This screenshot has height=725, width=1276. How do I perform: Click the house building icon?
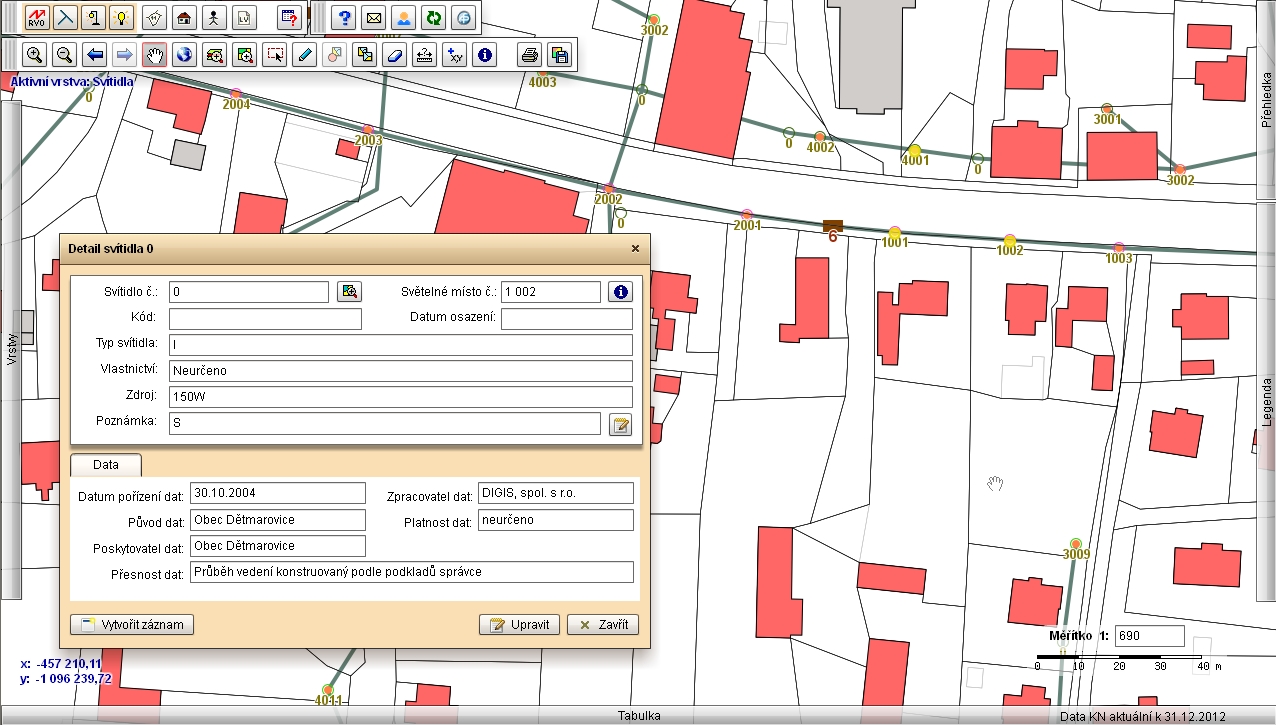(x=184, y=17)
